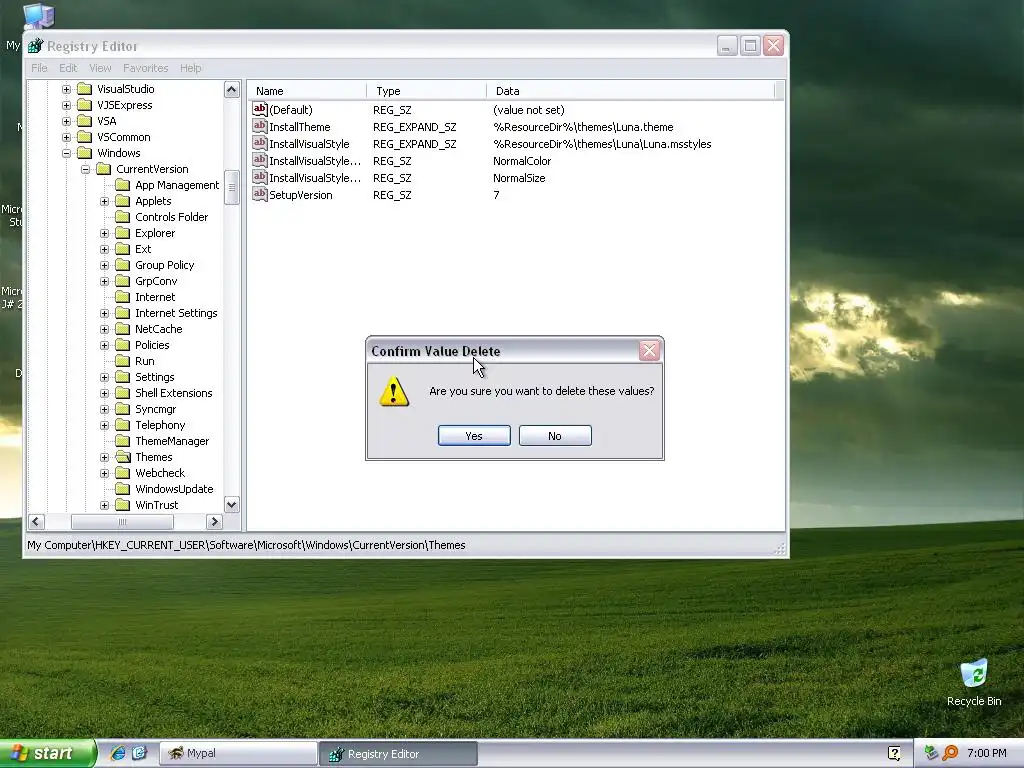
Task: Switch to the Mypal taskbar button
Action: pyautogui.click(x=238, y=754)
